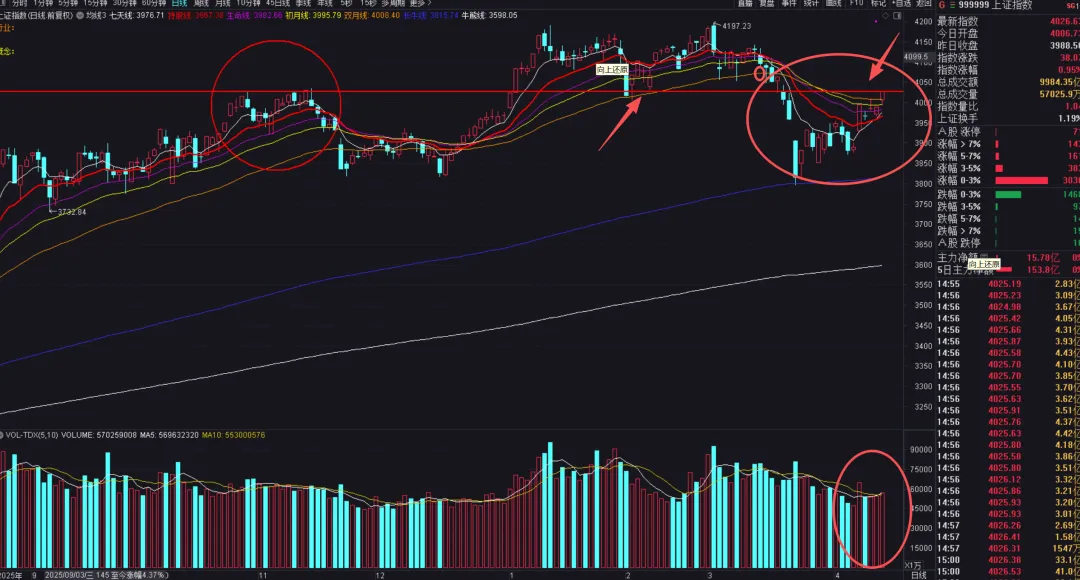1080x580 pixels.
Task: Select the 30分钟 period tab
Action: (125, 3)
